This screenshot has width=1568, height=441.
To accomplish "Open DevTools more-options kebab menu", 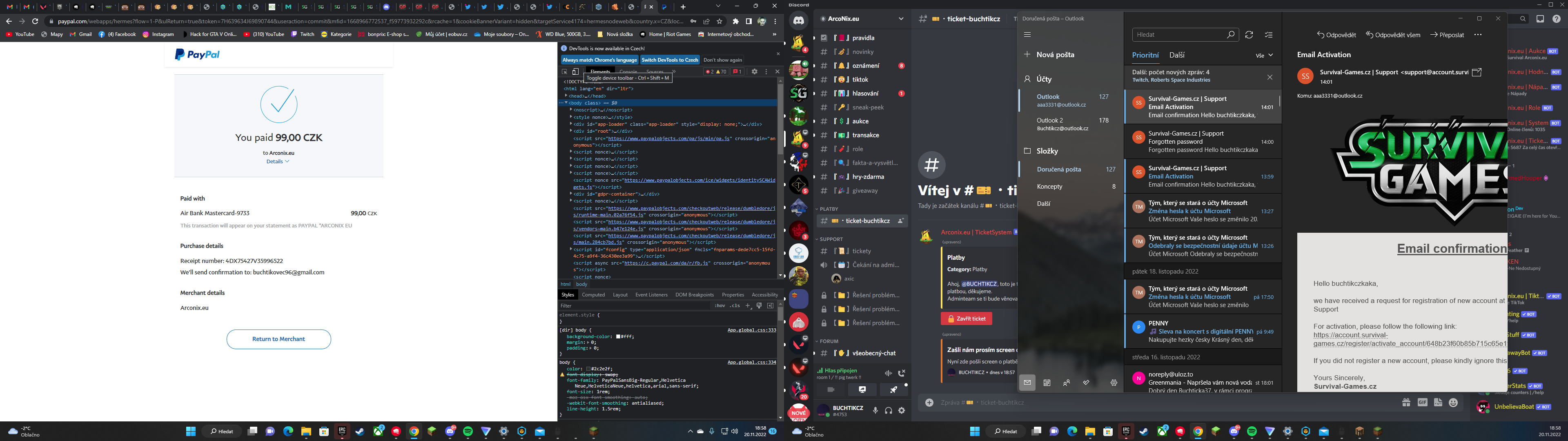I will [x=766, y=72].
